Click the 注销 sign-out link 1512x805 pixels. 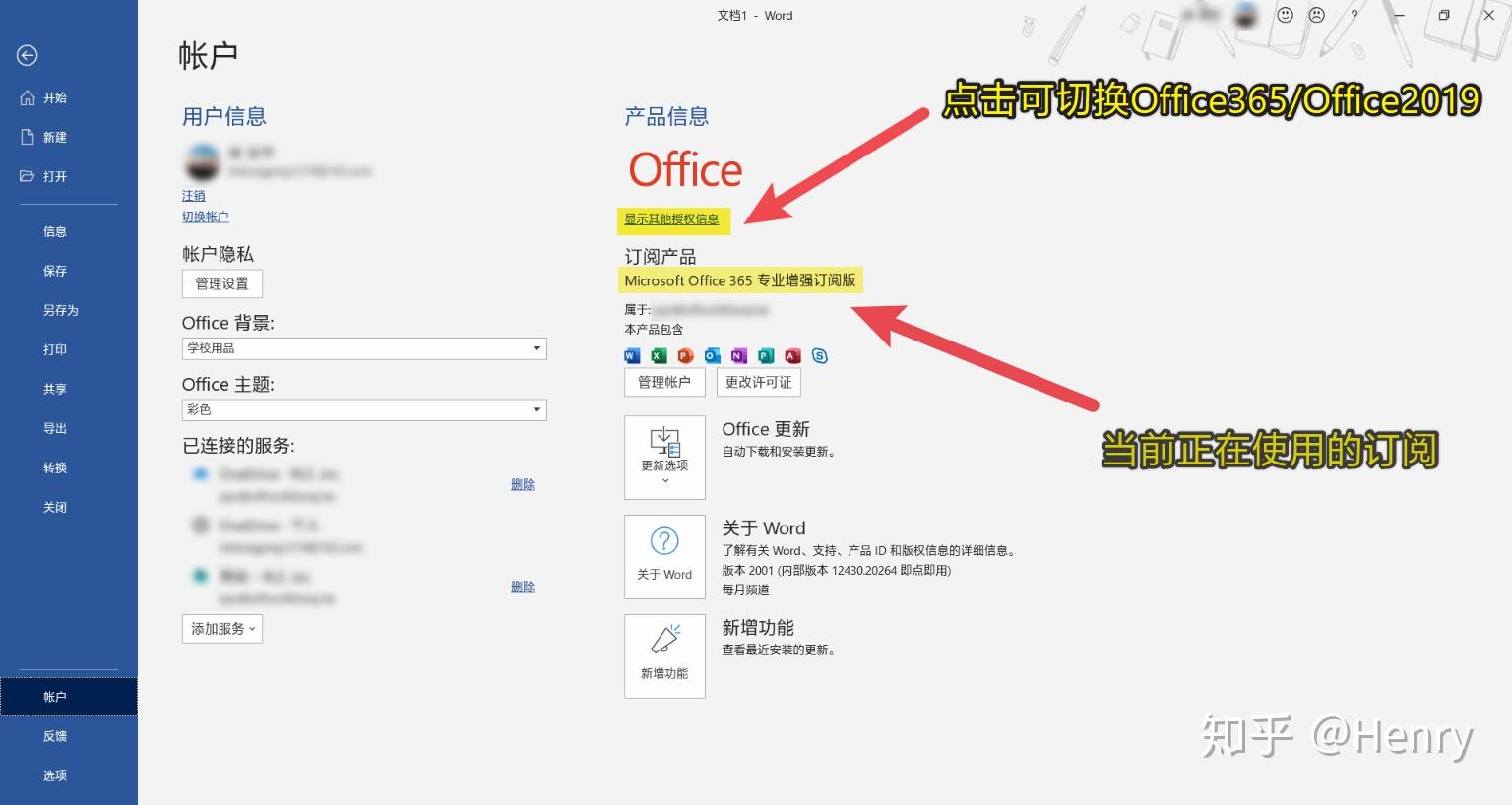pos(194,196)
